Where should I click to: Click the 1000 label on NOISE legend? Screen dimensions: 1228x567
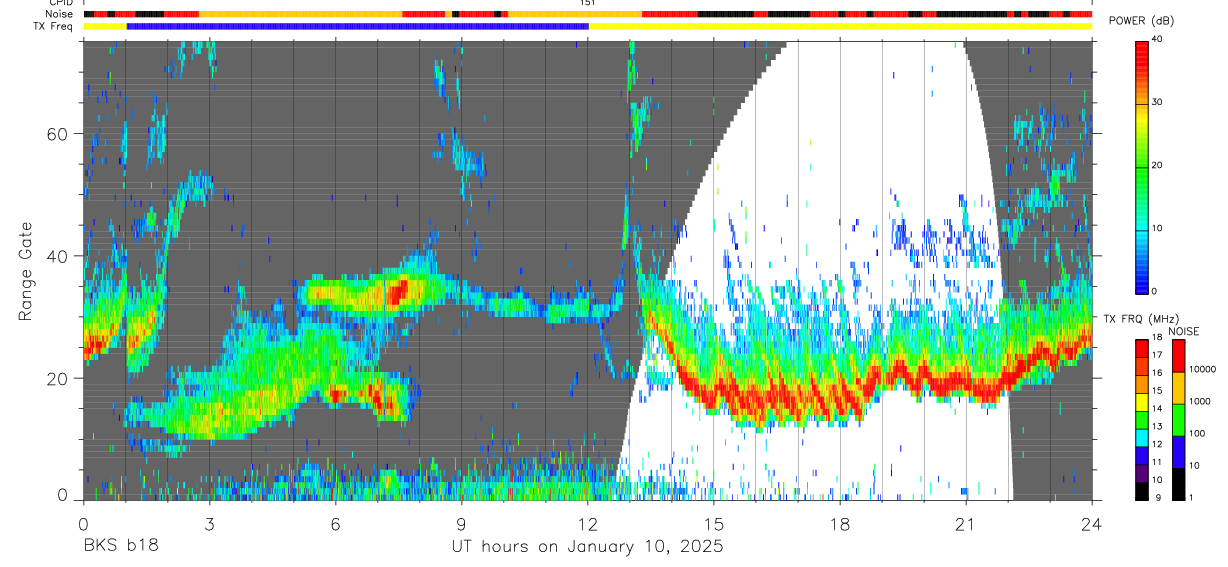1200,402
